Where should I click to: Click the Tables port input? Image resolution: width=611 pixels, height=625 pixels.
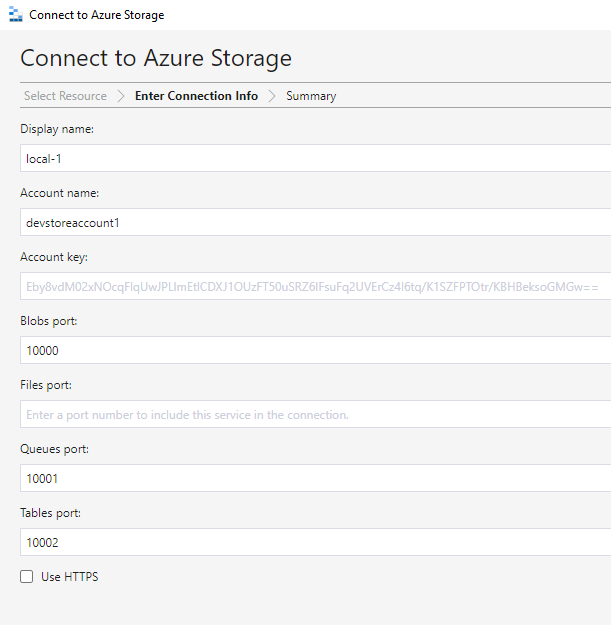click(316, 542)
